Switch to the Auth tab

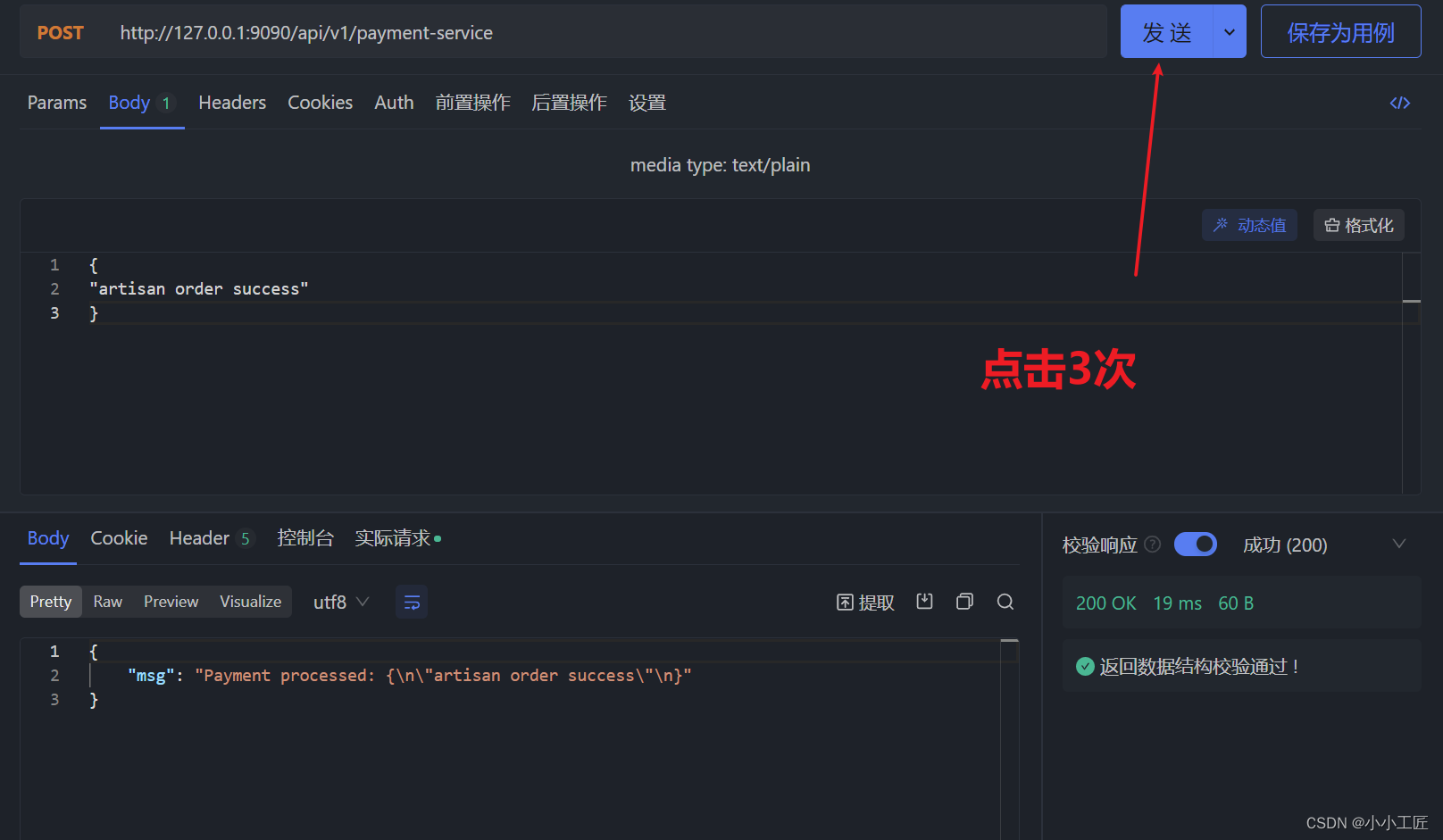[394, 103]
